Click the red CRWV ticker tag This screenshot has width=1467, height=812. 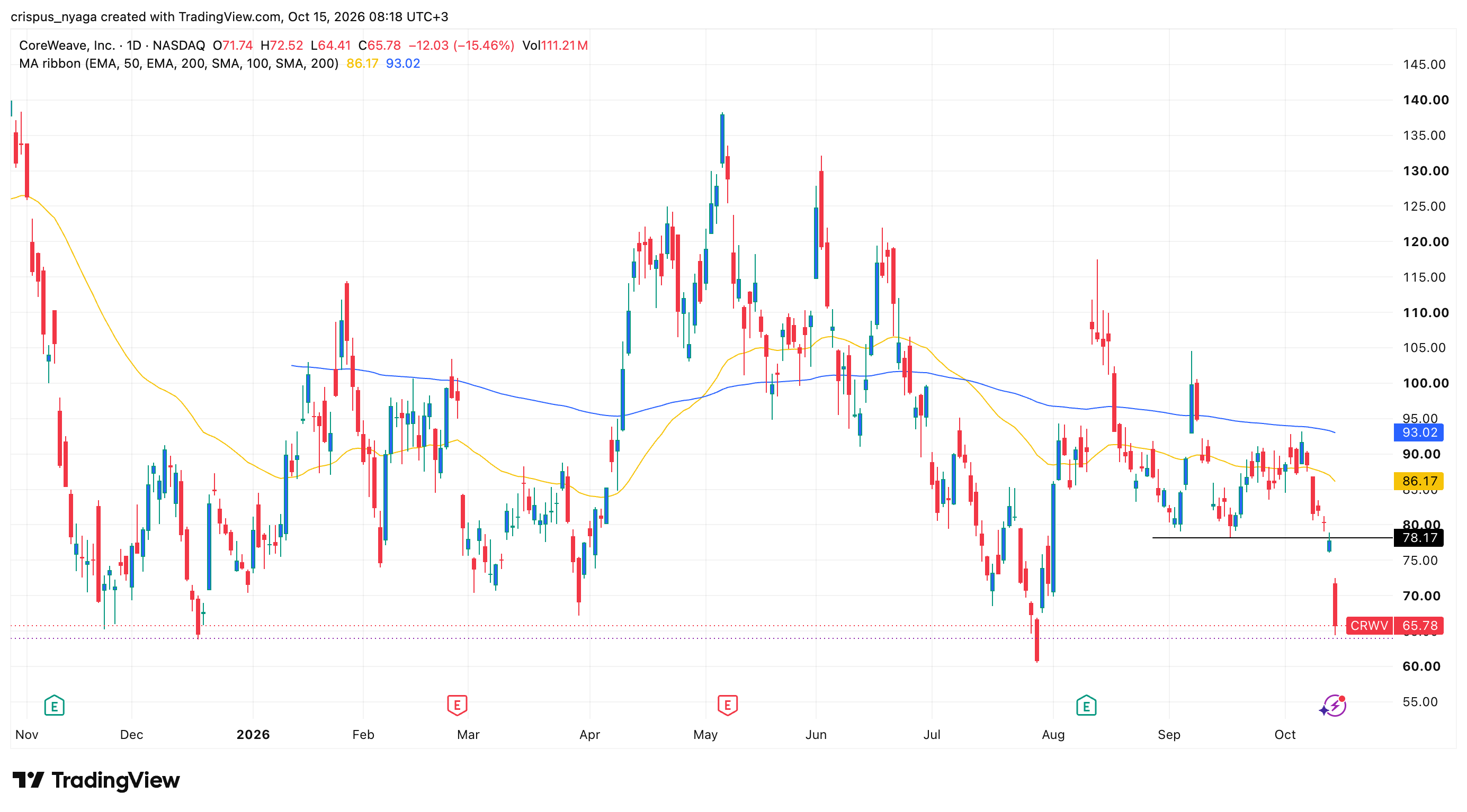[x=1368, y=625]
